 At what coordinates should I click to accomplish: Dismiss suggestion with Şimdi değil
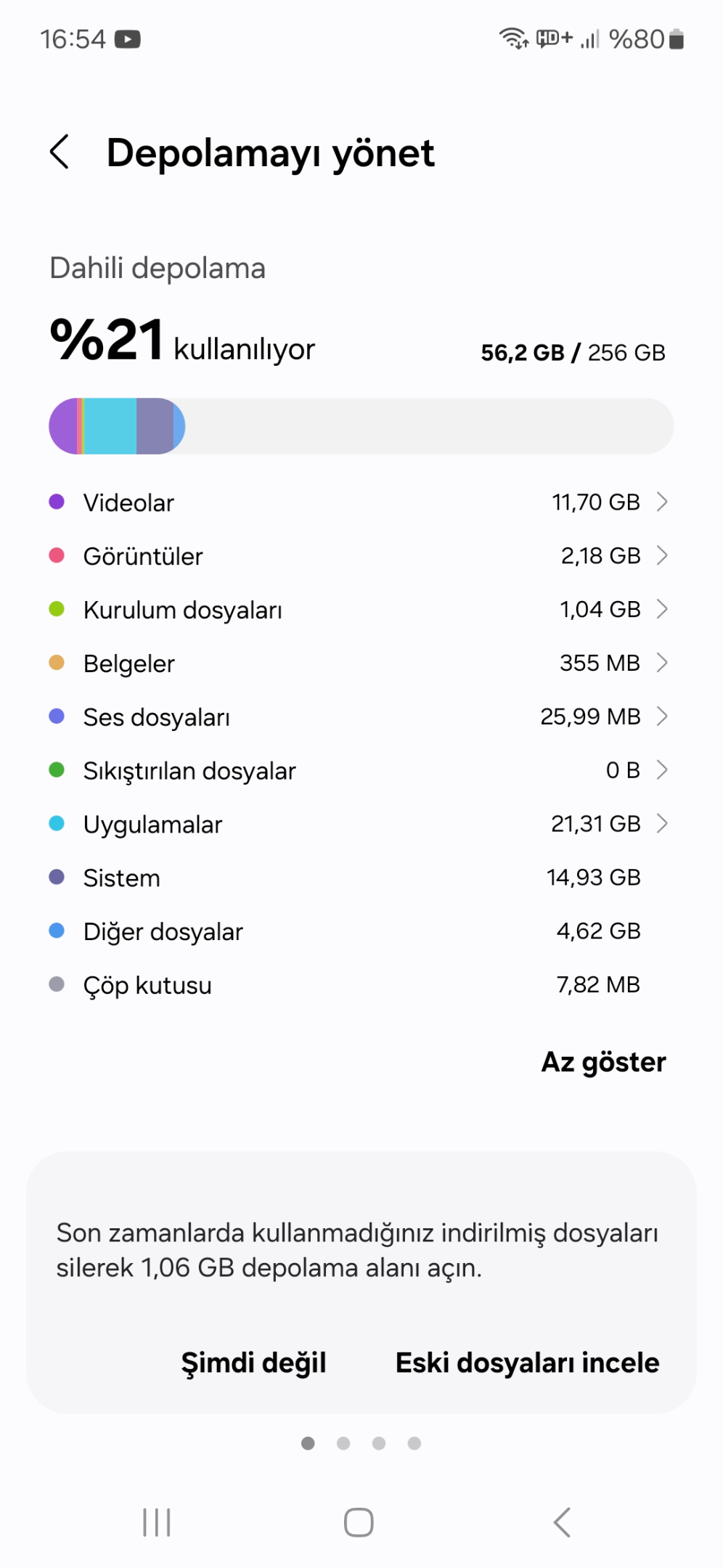(253, 1363)
